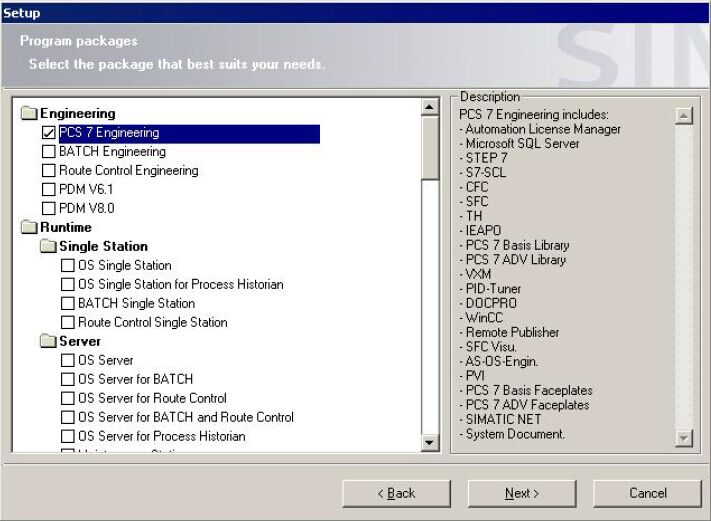Image resolution: width=711 pixels, height=521 pixels.
Task: Select the OS Server row text
Action: (x=106, y=360)
